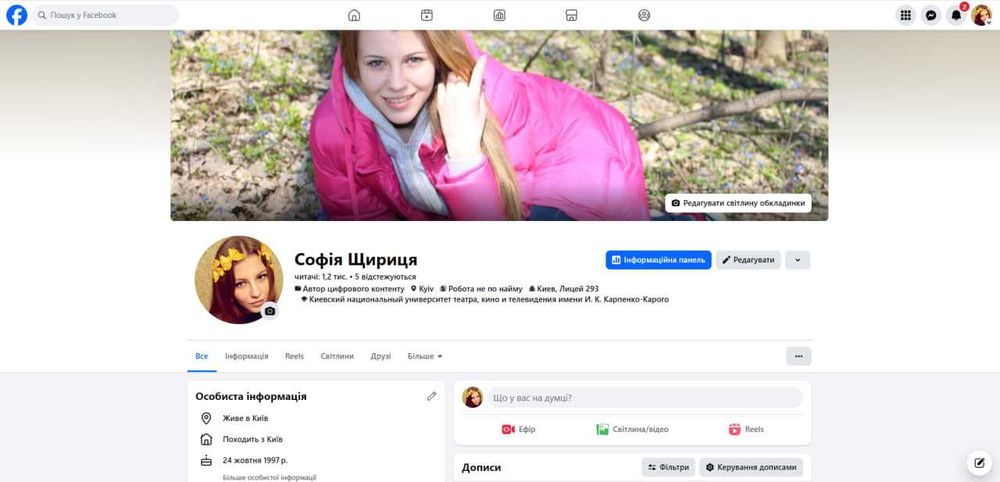Click the Kyiv location text in profile header

426,289
